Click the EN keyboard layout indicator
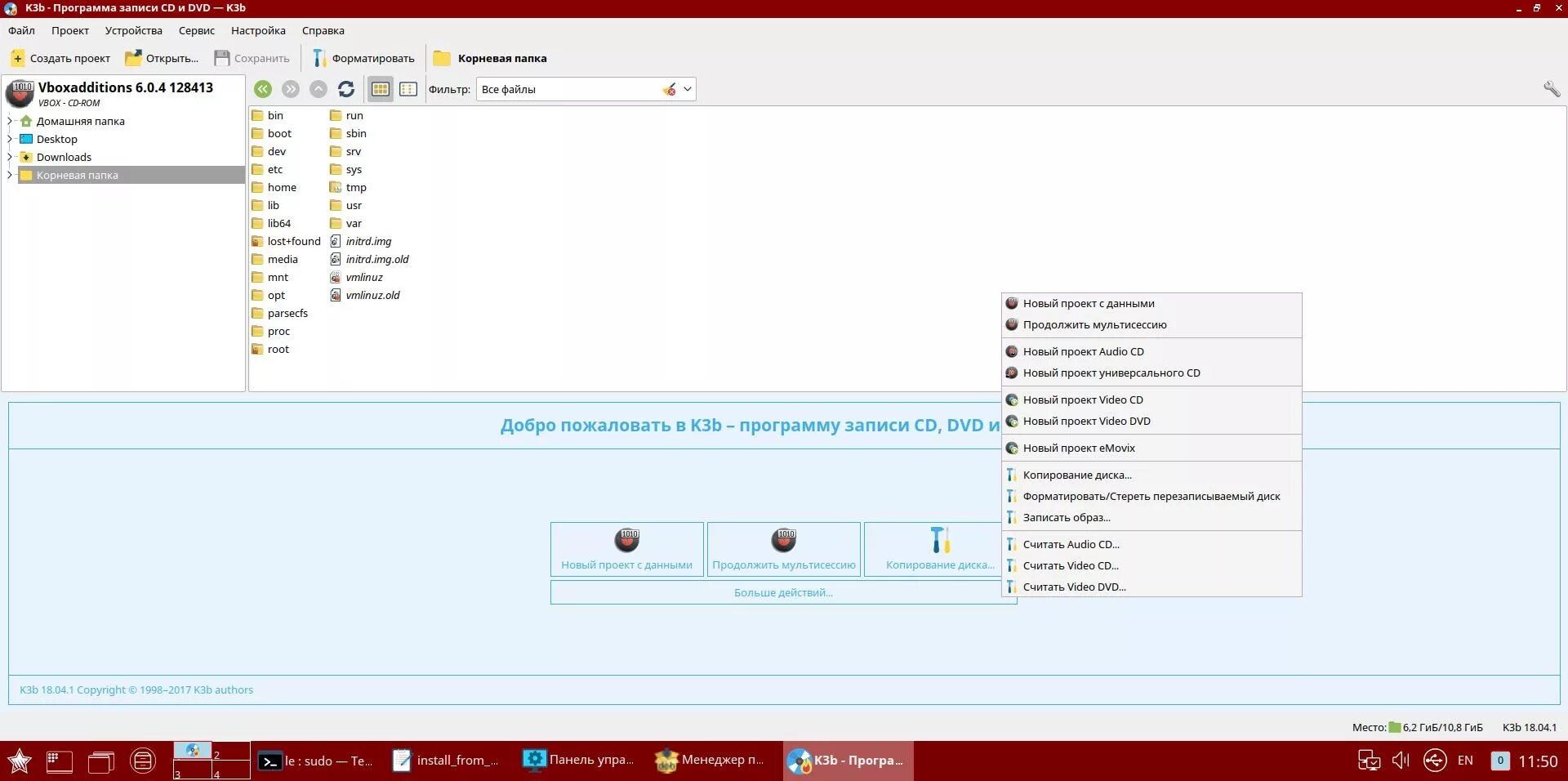The image size is (1568, 781). (x=1465, y=761)
